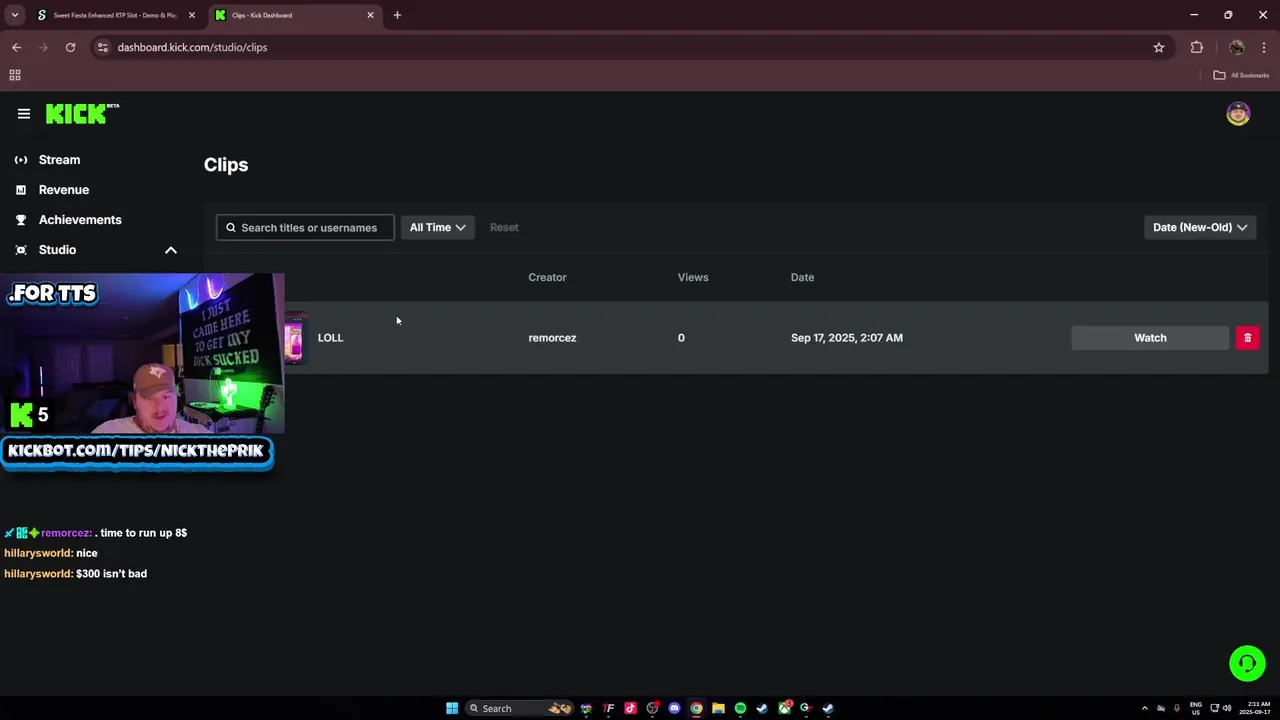Click the Revenue chart icon in sidebar

point(21,190)
